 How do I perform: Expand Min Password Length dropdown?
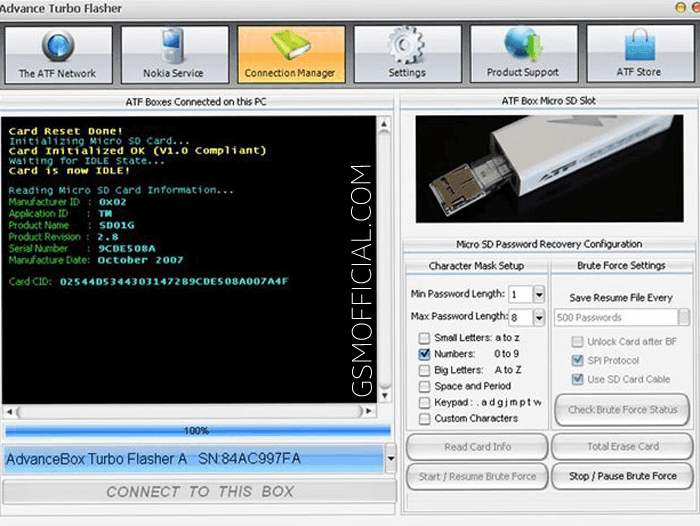click(538, 295)
